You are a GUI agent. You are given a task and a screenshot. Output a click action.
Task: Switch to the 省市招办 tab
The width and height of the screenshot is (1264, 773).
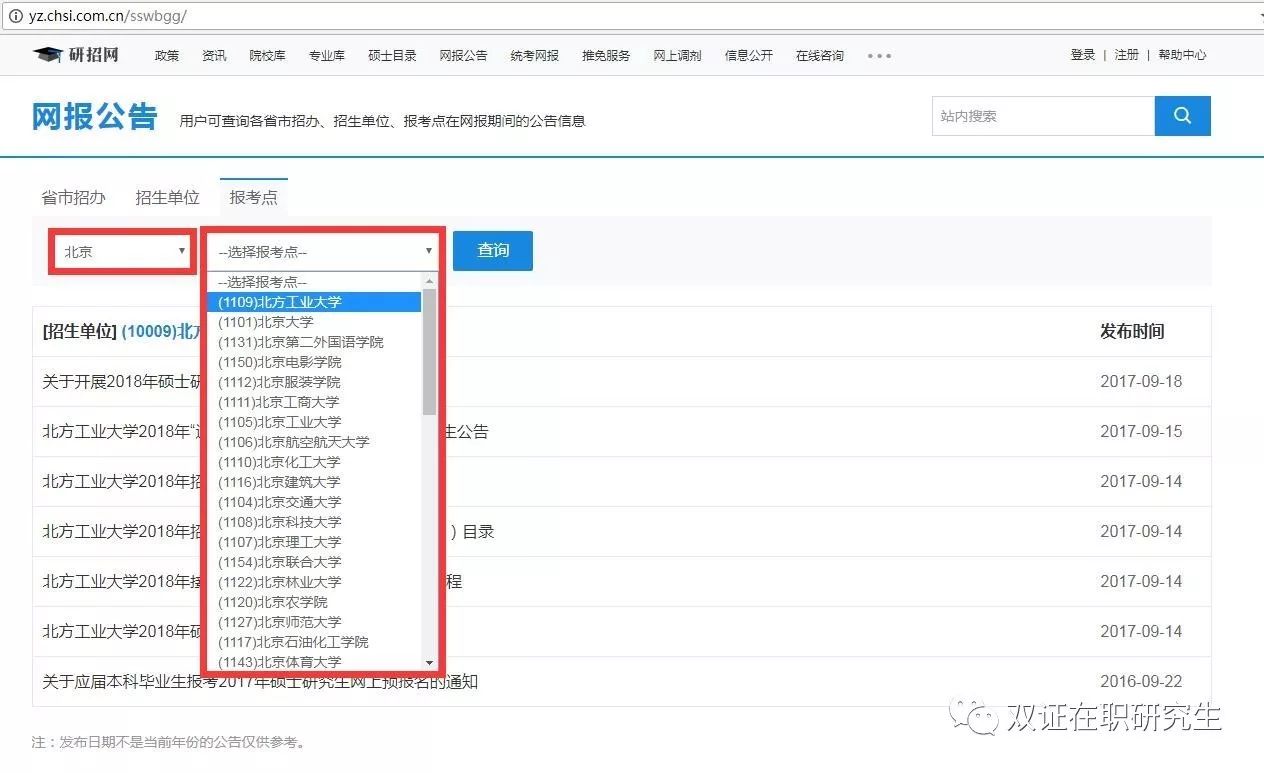point(73,197)
